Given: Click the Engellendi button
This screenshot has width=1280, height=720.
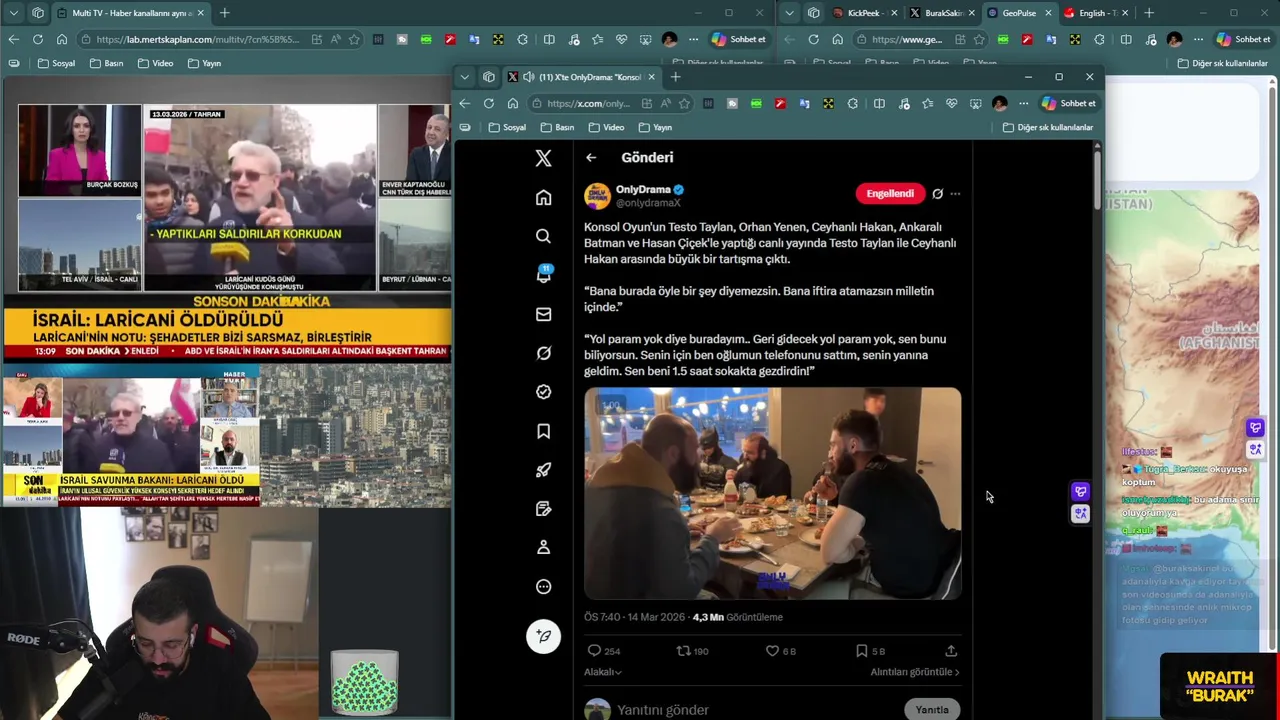Looking at the screenshot, I should click(x=890, y=193).
